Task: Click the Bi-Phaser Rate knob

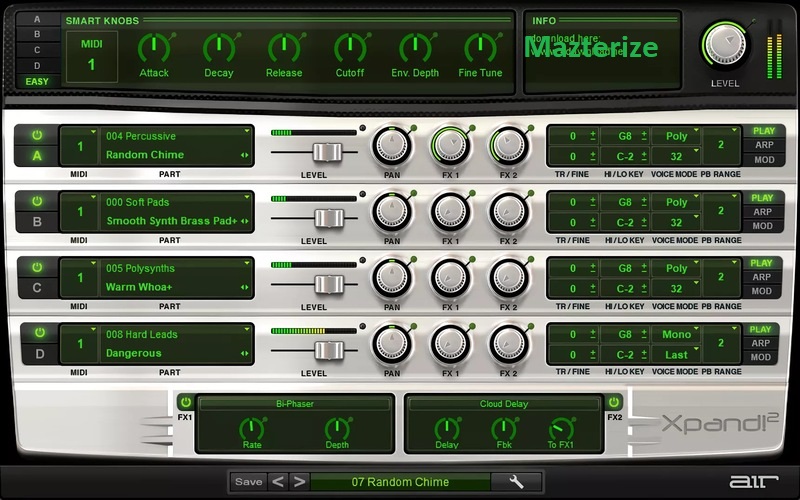Action: [x=252, y=428]
